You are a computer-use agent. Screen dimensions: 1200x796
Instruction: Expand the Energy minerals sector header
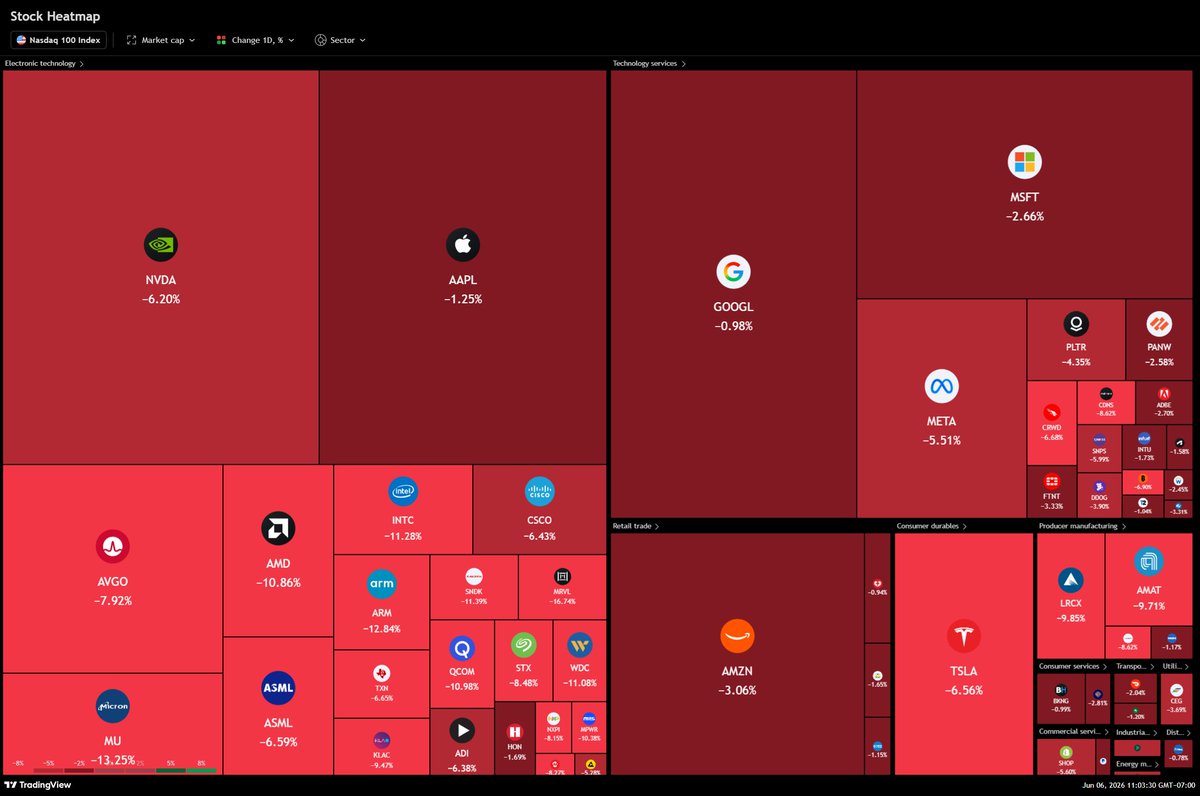click(1137, 764)
